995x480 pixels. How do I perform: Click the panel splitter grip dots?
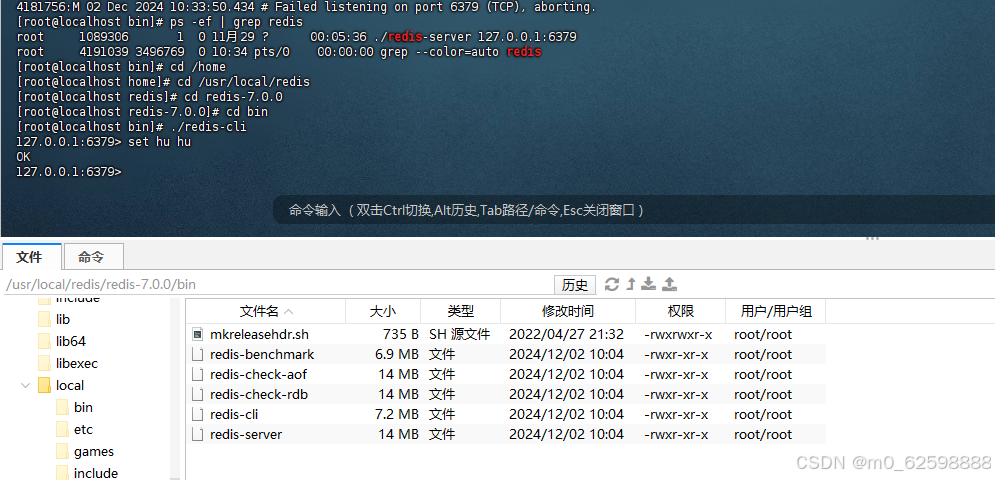(873, 239)
